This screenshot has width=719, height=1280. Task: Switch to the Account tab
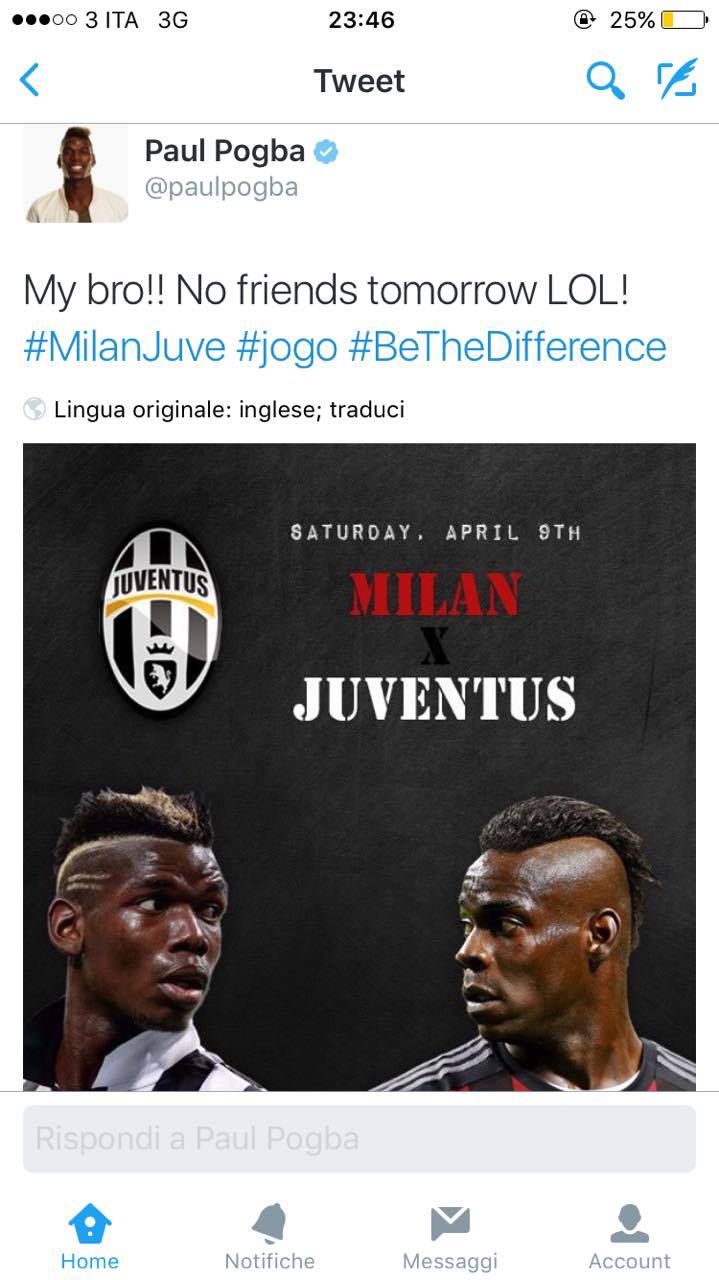coord(629,1237)
